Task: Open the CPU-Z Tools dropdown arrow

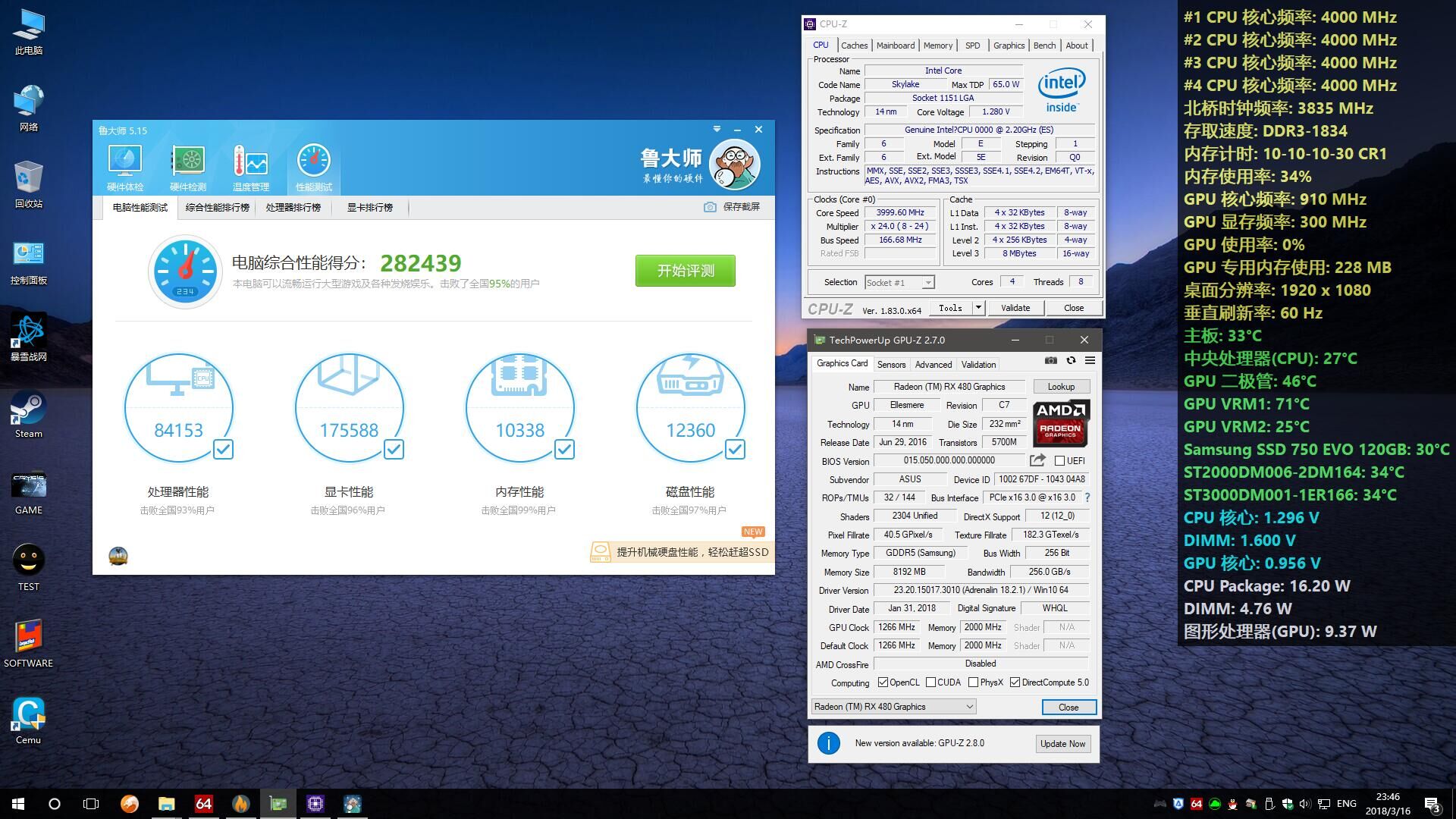Action: (x=978, y=308)
